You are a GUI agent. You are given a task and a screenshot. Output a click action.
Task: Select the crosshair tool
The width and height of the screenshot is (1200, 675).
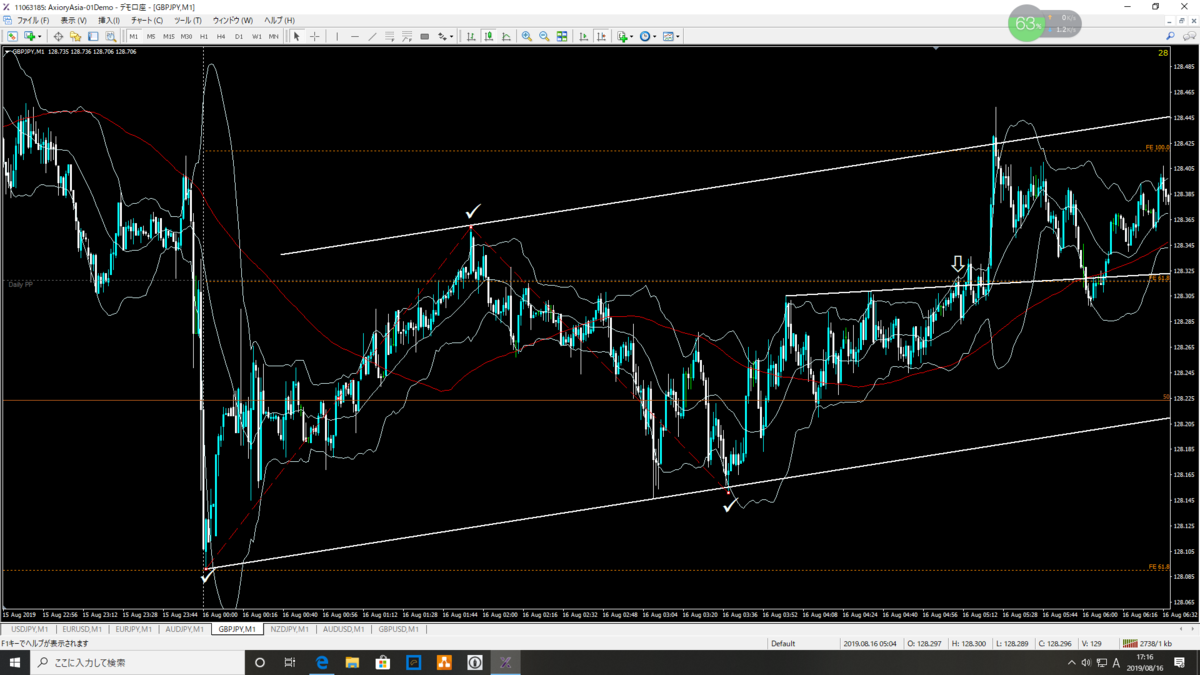click(314, 36)
